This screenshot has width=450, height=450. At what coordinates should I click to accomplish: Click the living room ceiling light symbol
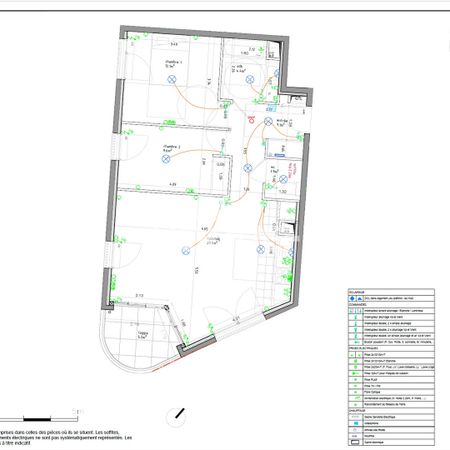[x=186, y=251]
